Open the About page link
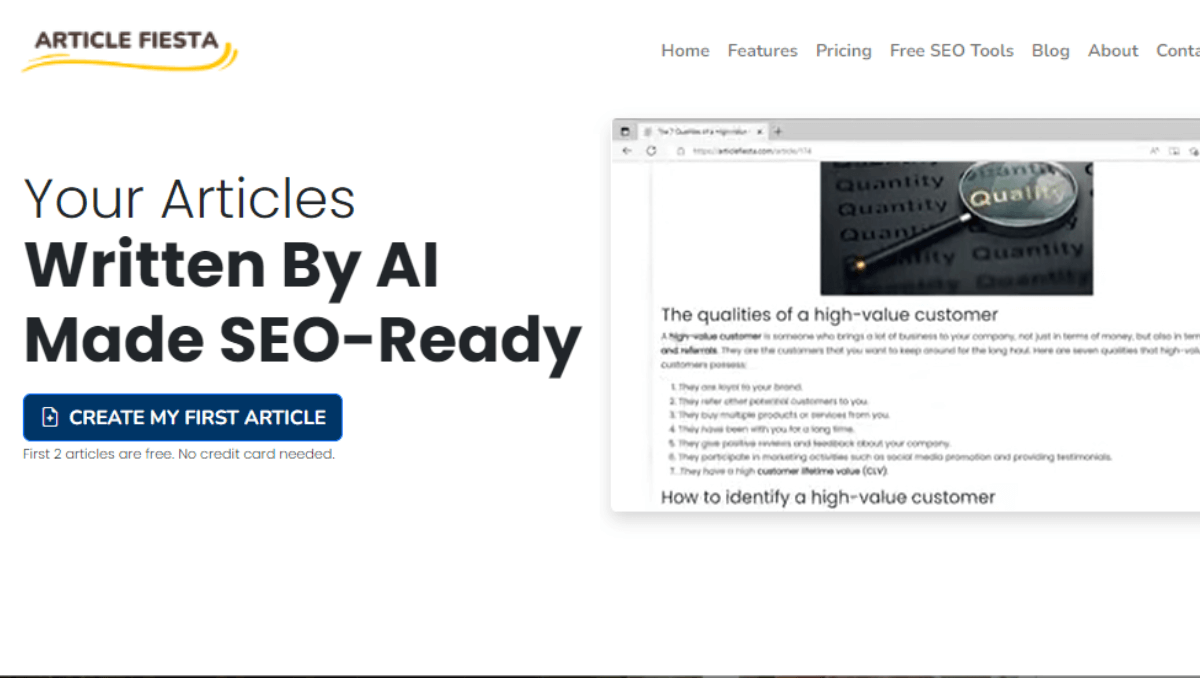 coord(1113,50)
